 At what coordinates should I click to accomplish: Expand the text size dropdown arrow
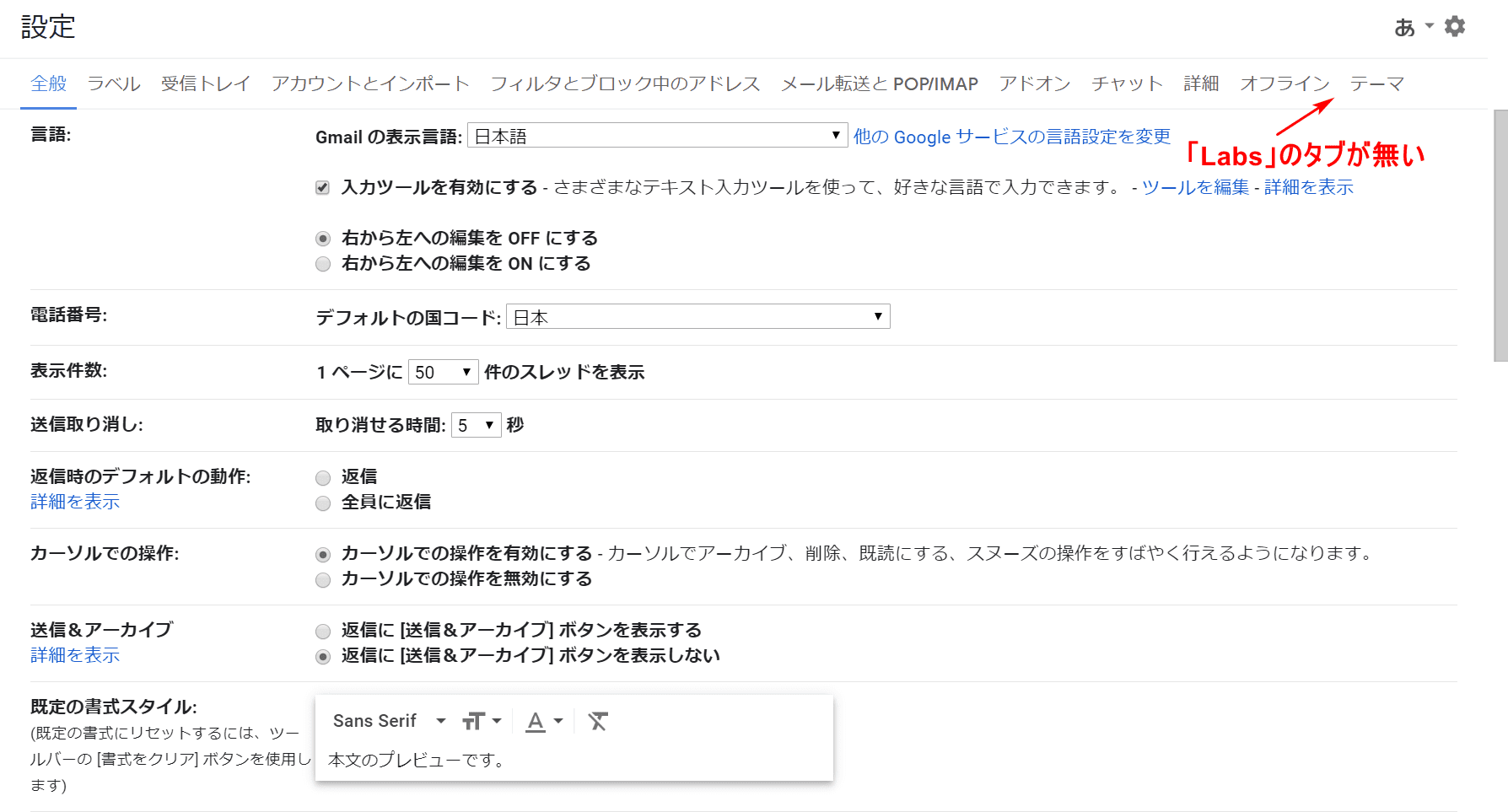(497, 721)
